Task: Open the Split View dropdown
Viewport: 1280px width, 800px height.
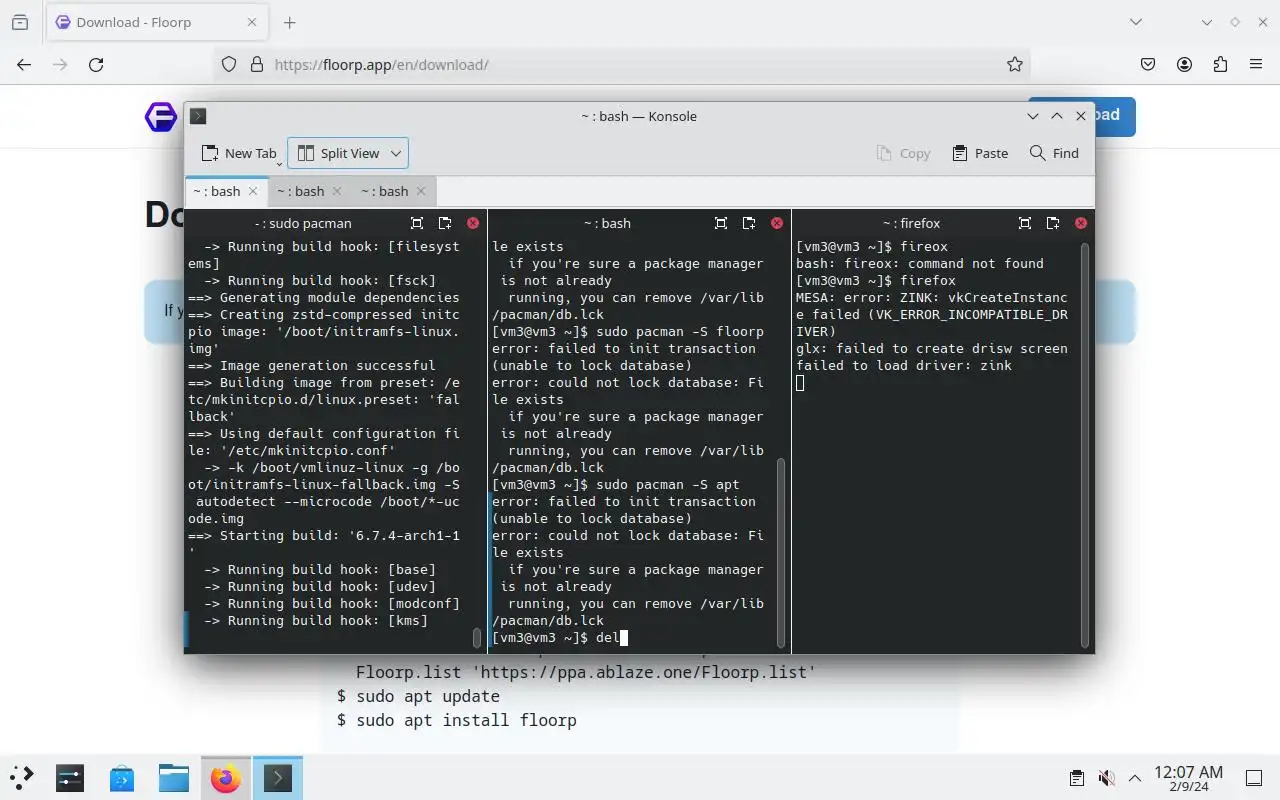Action: click(396, 153)
